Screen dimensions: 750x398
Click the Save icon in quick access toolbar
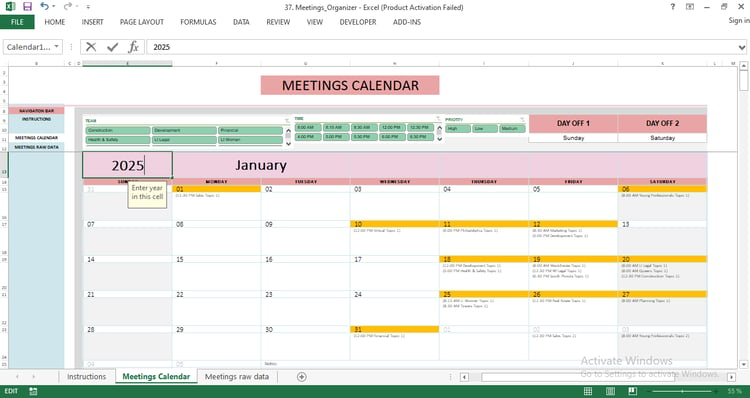point(27,7)
